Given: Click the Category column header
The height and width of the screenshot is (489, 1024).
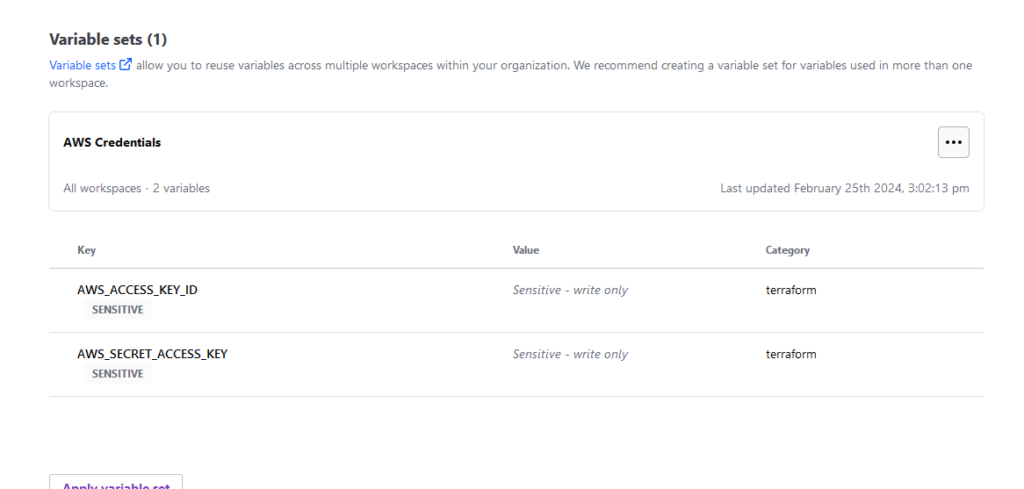Looking at the screenshot, I should [788, 250].
